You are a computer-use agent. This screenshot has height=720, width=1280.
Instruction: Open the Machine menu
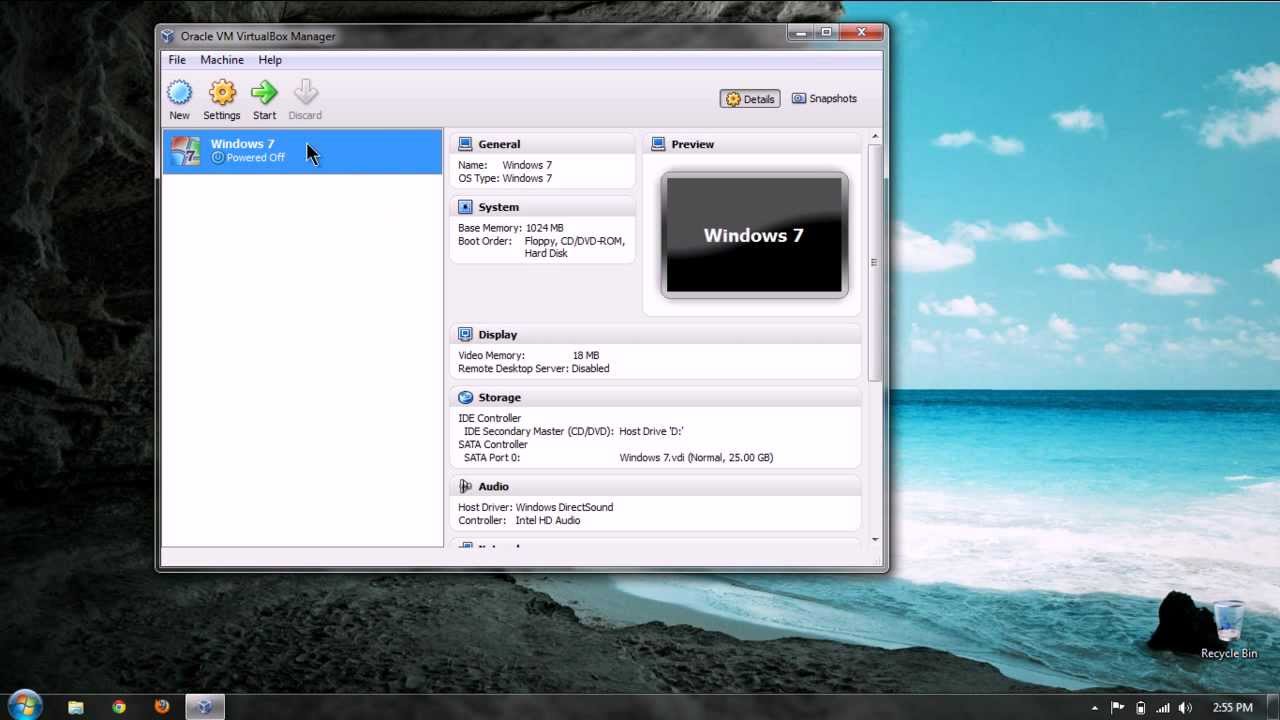click(x=222, y=60)
